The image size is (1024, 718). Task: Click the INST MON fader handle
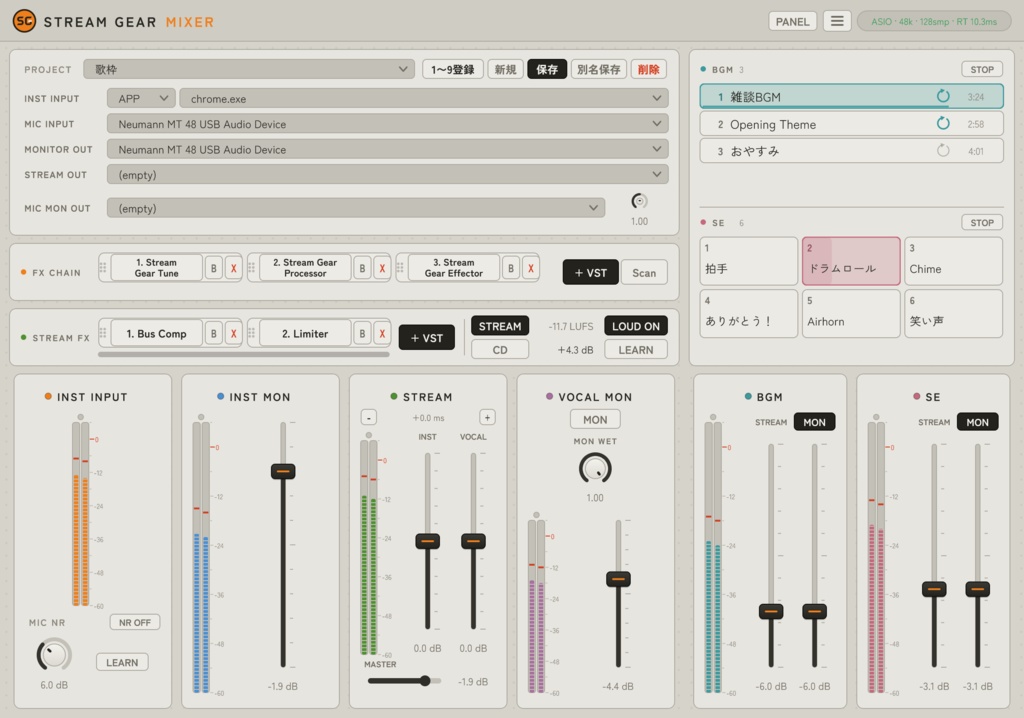(x=283, y=471)
